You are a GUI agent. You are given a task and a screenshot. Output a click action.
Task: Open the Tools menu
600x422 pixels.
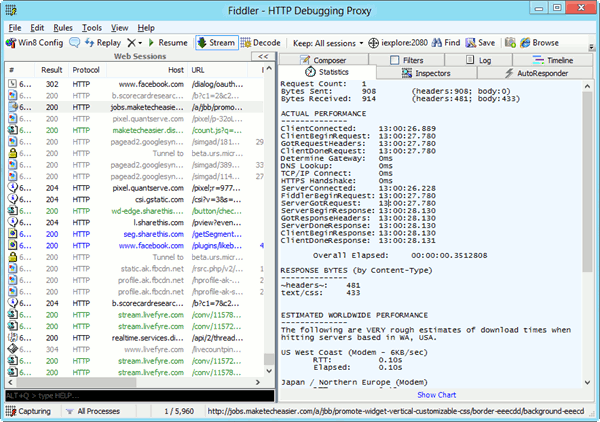coord(92,28)
